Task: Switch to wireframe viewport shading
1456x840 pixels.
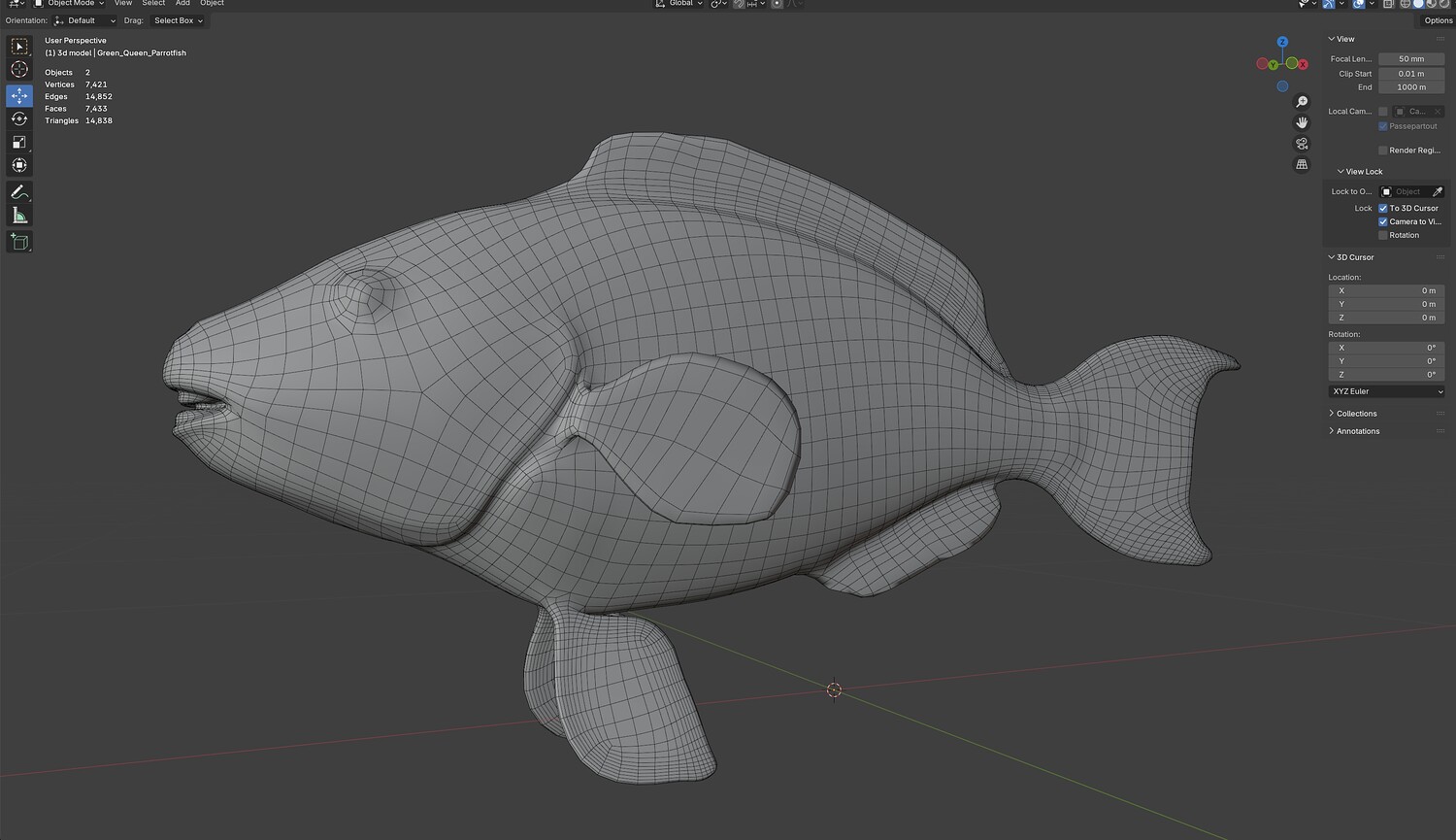Action: click(1405, 4)
